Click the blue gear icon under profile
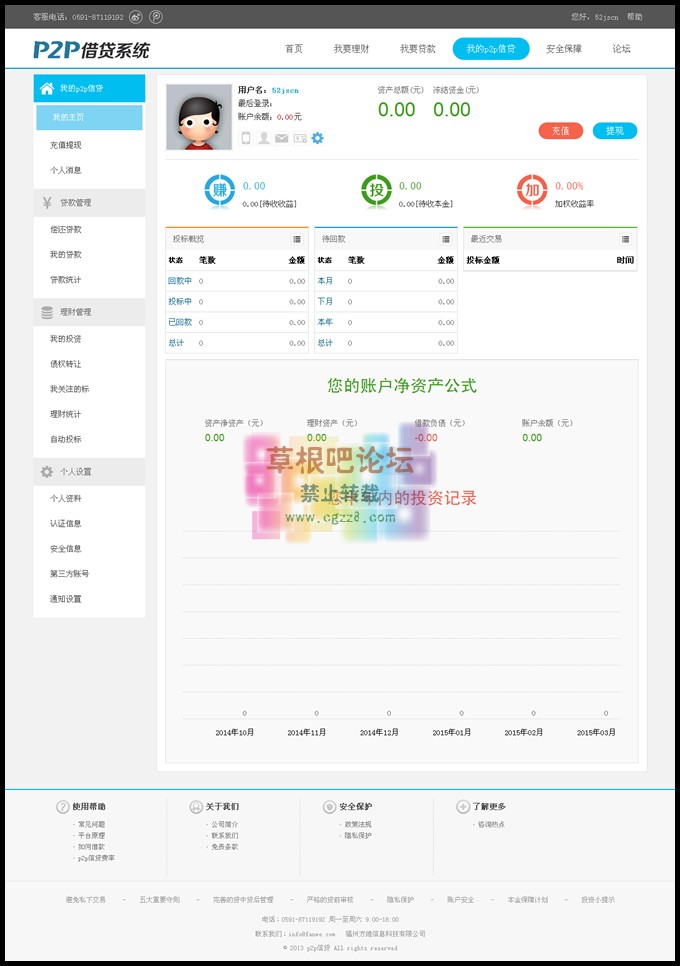 pos(317,138)
